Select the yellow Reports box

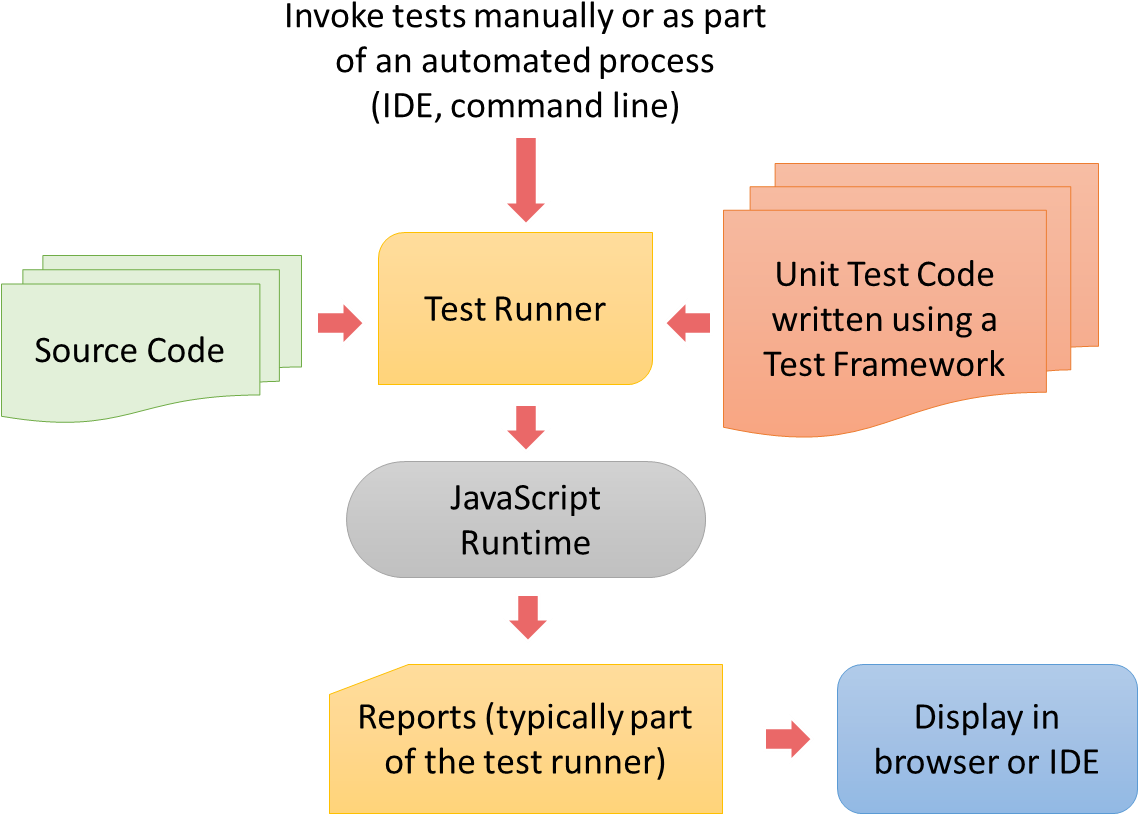pos(525,740)
